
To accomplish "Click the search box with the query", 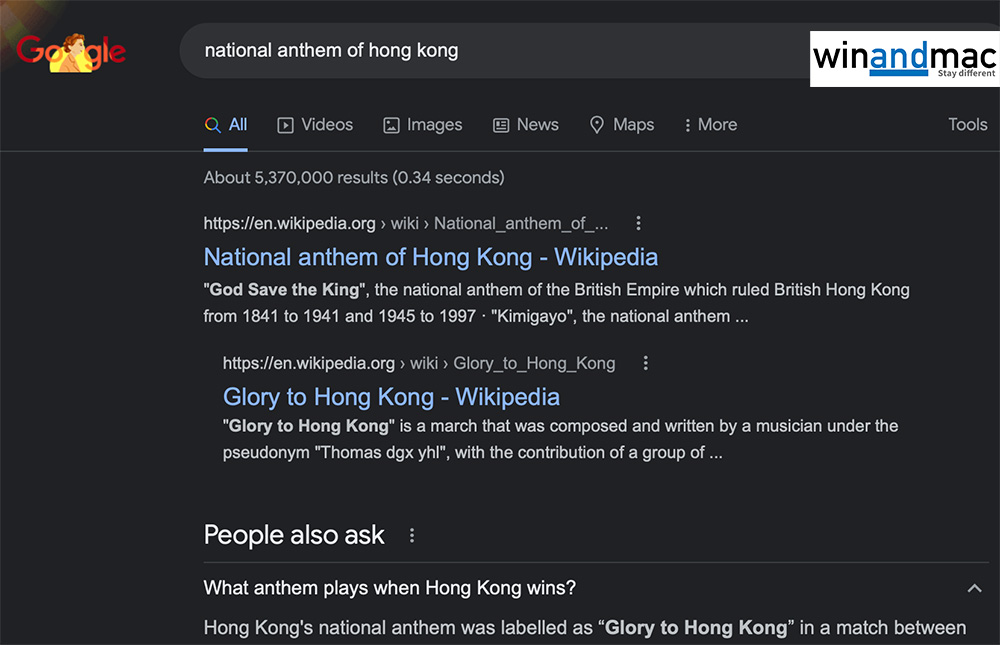I will tap(480, 50).
